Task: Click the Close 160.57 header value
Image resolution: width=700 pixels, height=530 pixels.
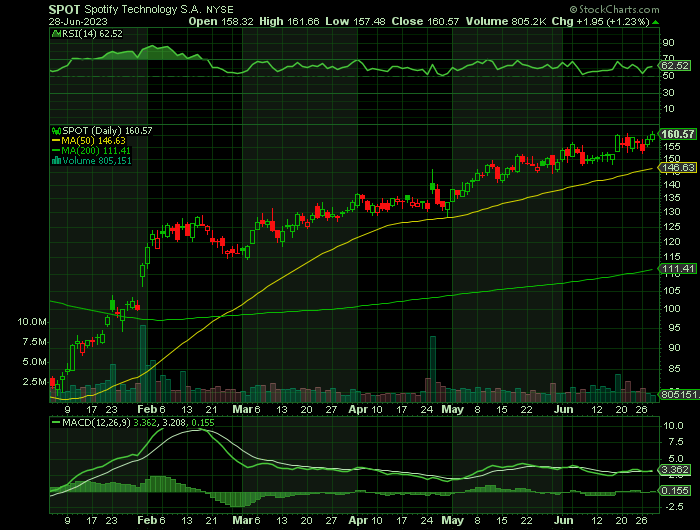Action: click(x=425, y=21)
